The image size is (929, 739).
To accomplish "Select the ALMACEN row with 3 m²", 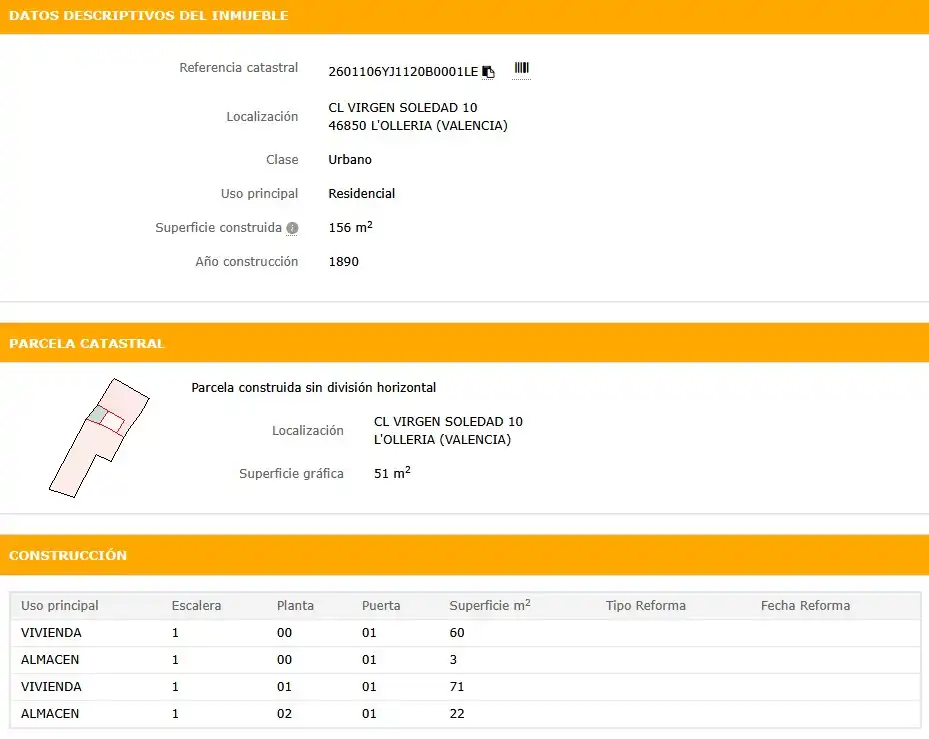I will point(465,660).
